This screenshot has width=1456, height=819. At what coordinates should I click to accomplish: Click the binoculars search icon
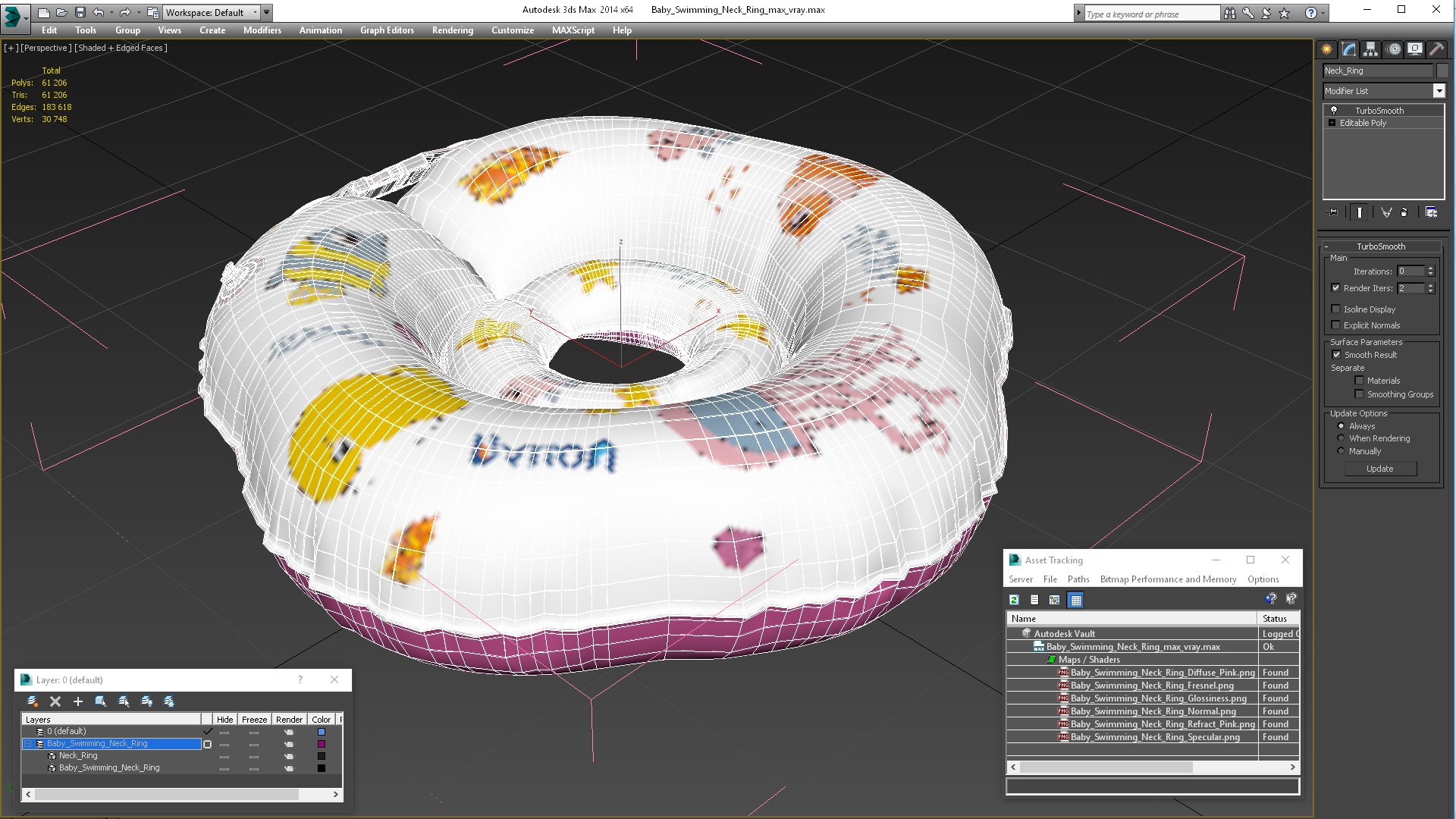pyautogui.click(x=1230, y=13)
